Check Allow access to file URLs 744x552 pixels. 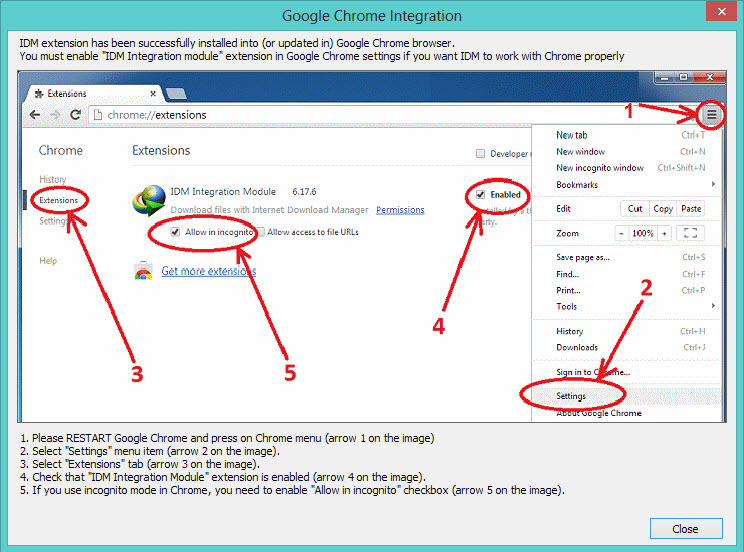[260, 232]
